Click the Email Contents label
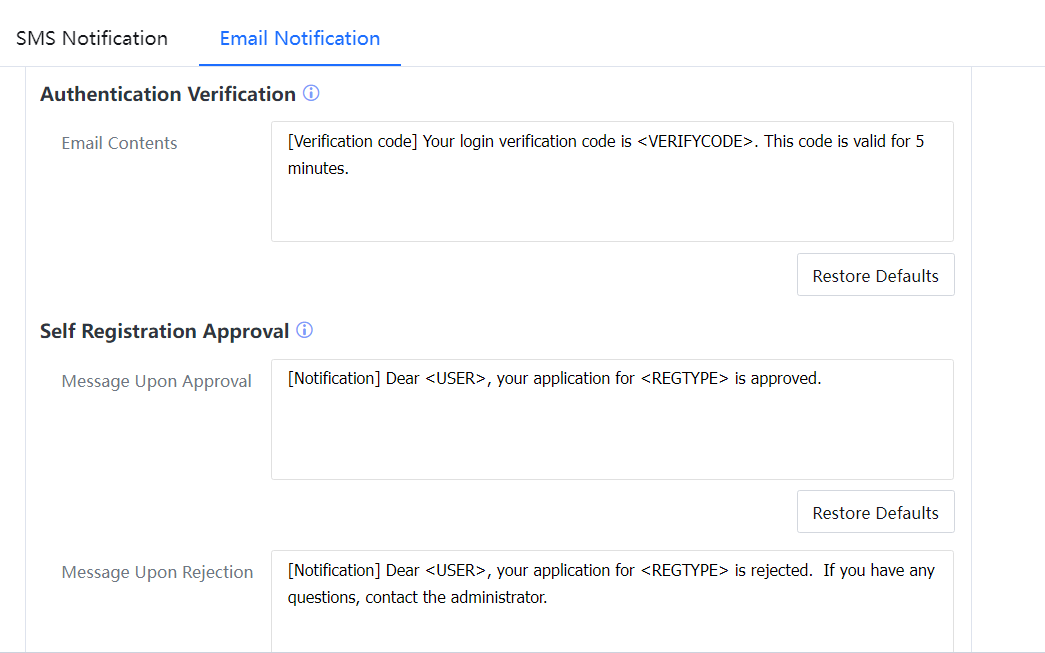Image resolution: width=1045 pixels, height=653 pixels. click(119, 143)
